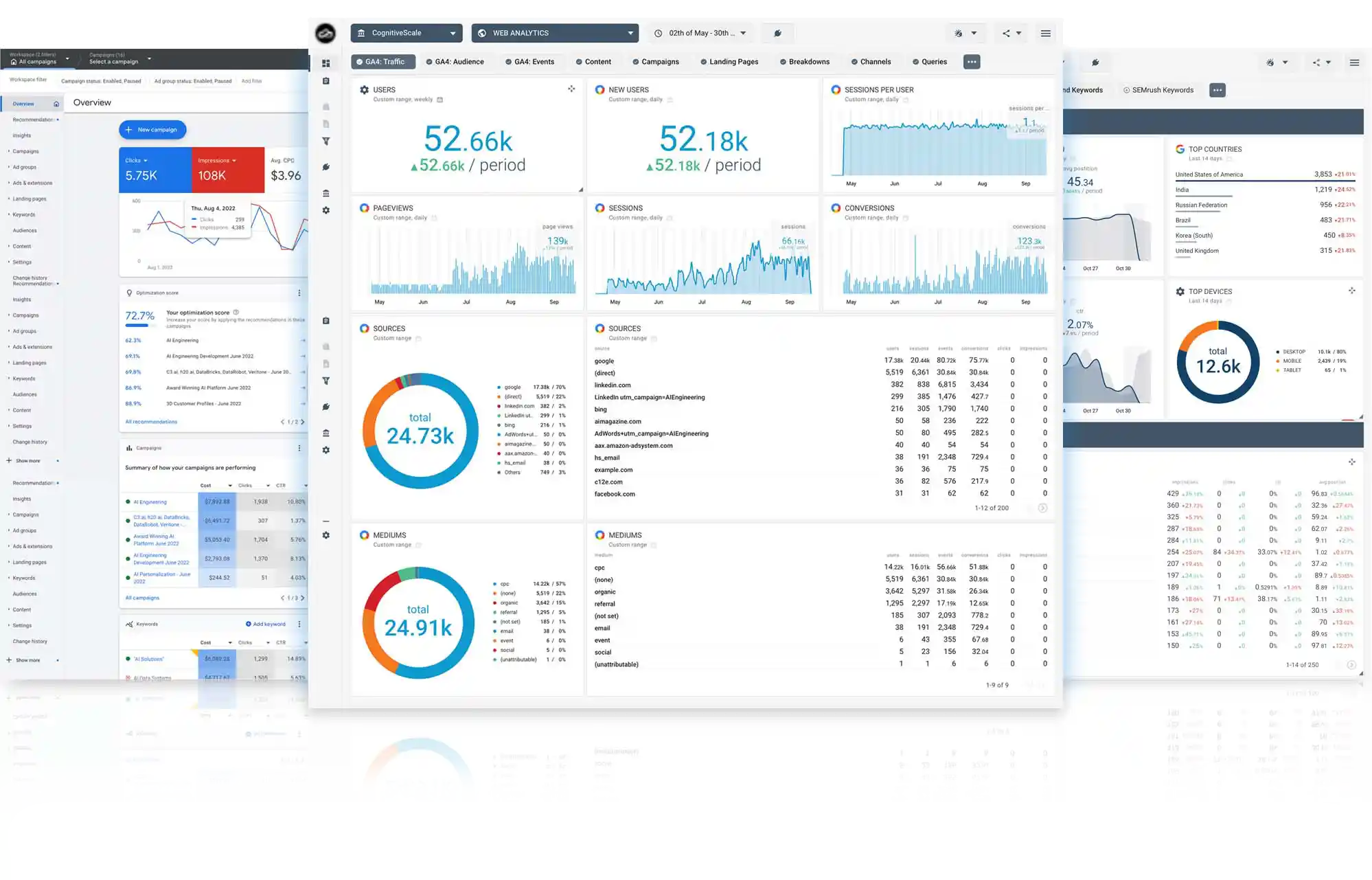
Task: Open the three-dot menu on Optimization score card
Action: click(299, 293)
